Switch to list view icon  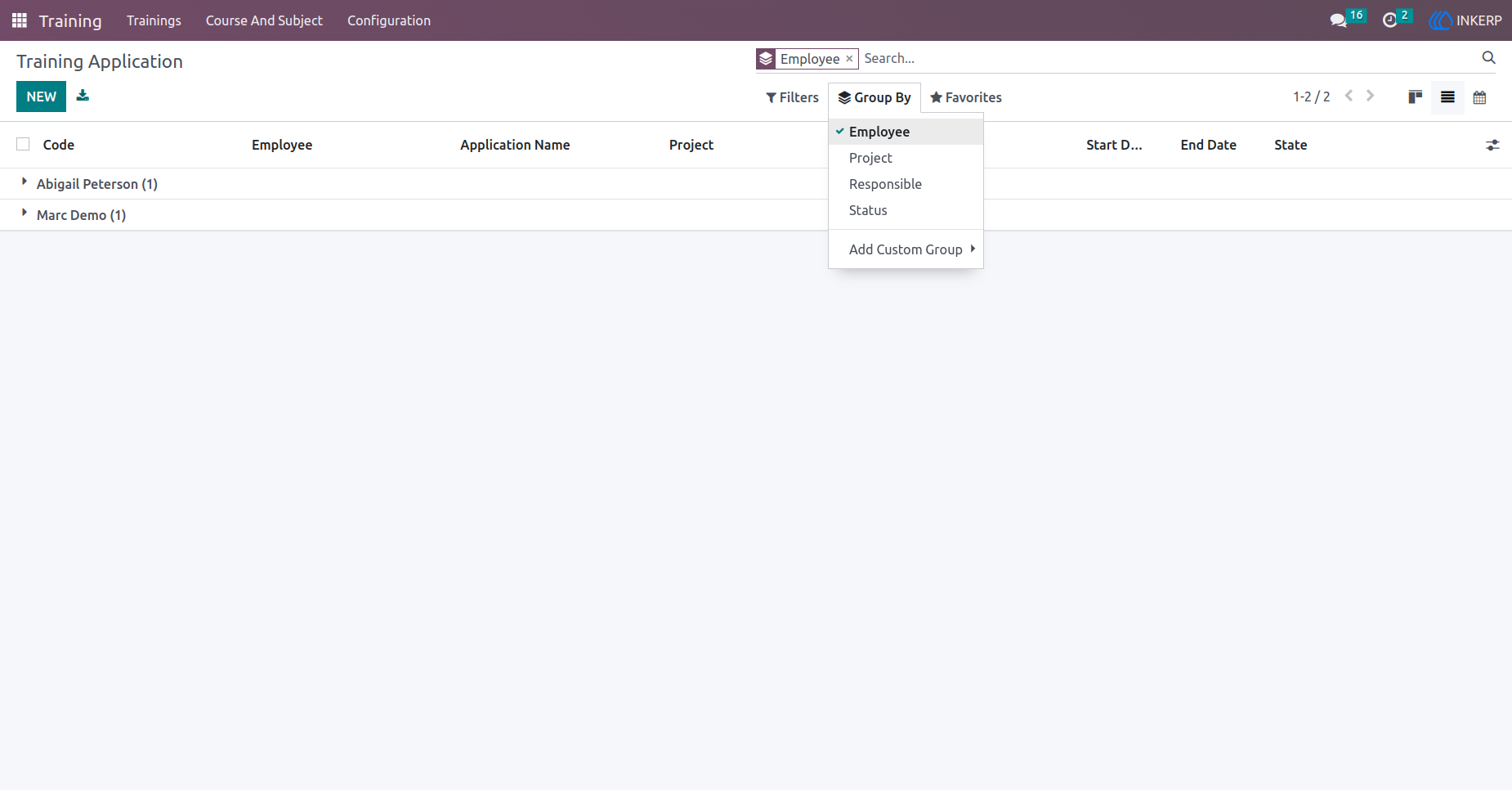[x=1447, y=97]
